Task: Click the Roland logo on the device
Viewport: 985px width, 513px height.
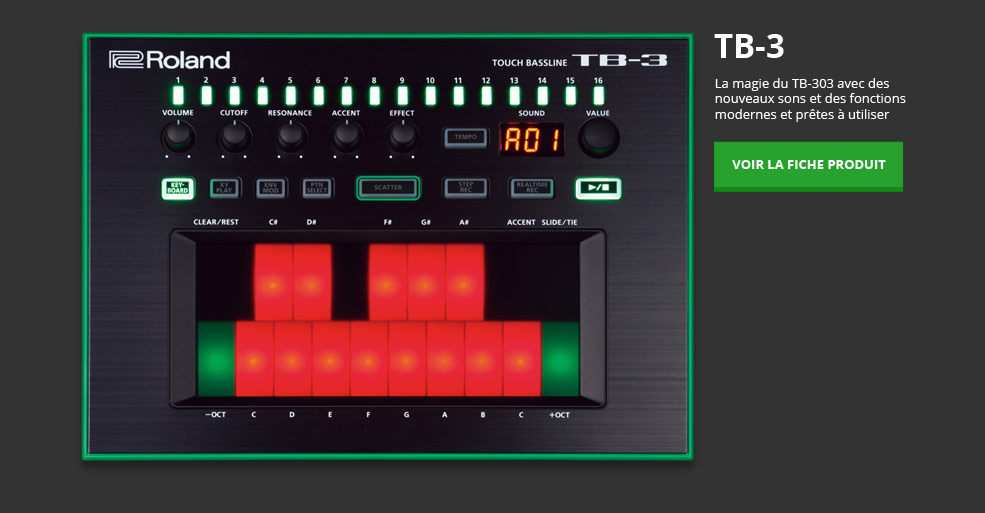Action: (170, 60)
